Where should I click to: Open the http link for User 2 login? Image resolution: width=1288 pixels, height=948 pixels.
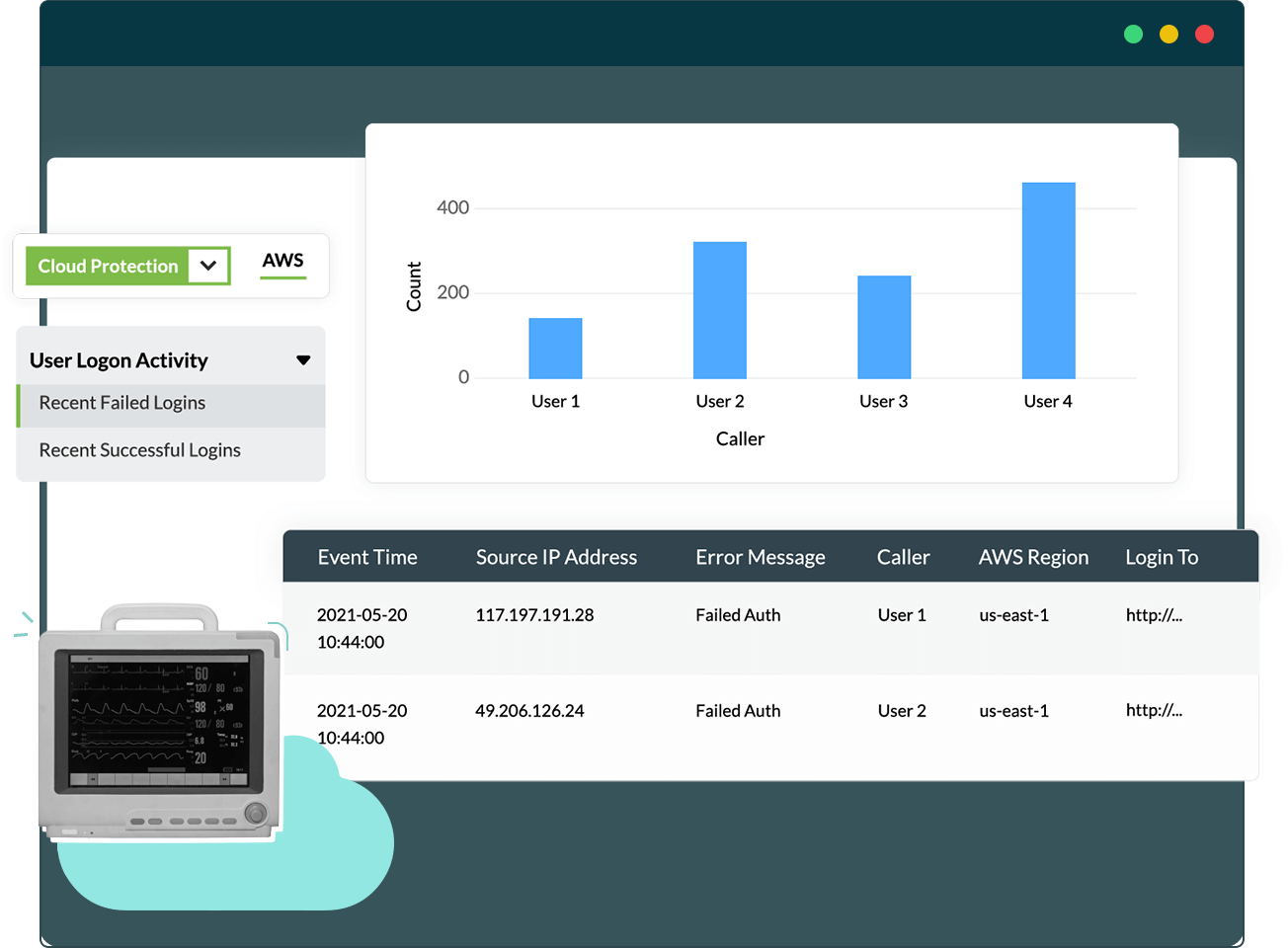click(1154, 710)
